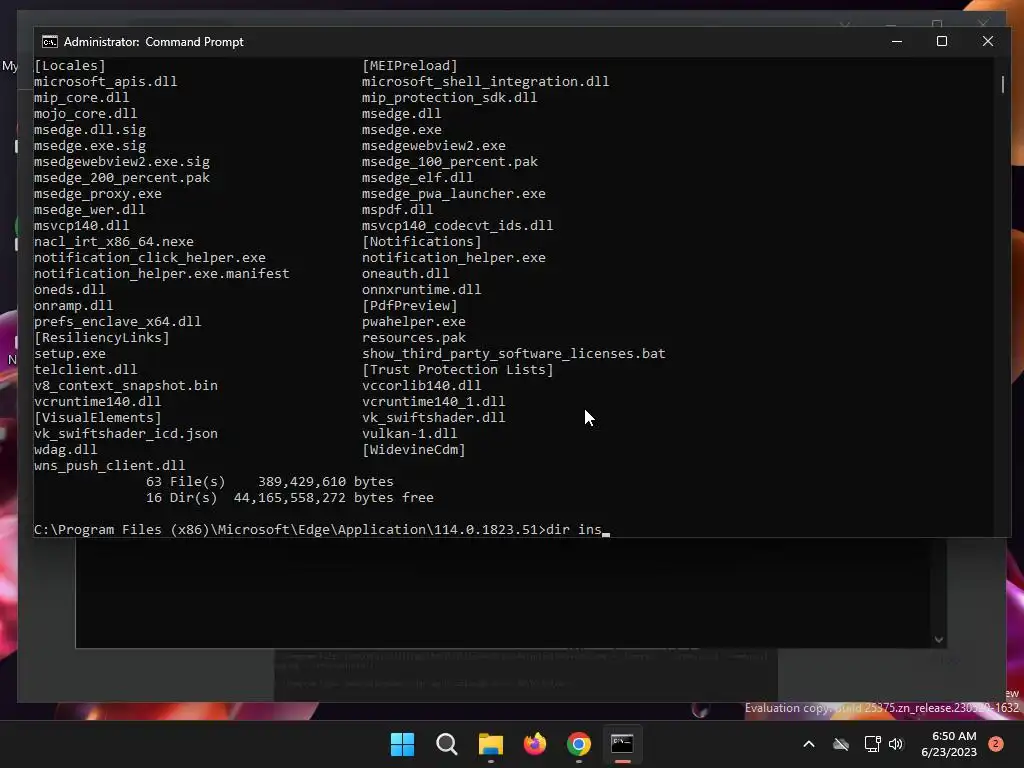1024x768 pixels.
Task: Click notification_helper.exe.manifest entry
Action: (x=162, y=274)
